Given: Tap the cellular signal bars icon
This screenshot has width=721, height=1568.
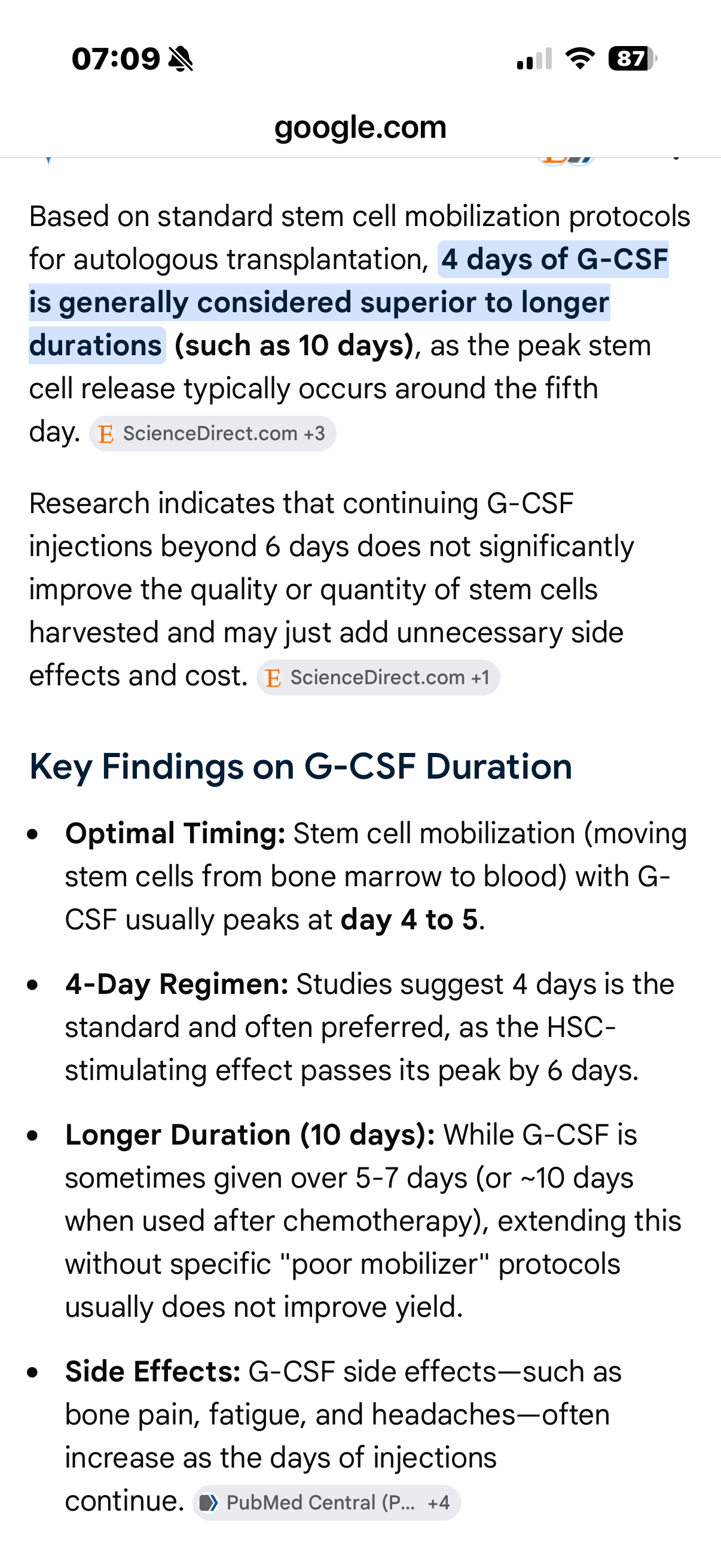Looking at the screenshot, I should (534, 59).
